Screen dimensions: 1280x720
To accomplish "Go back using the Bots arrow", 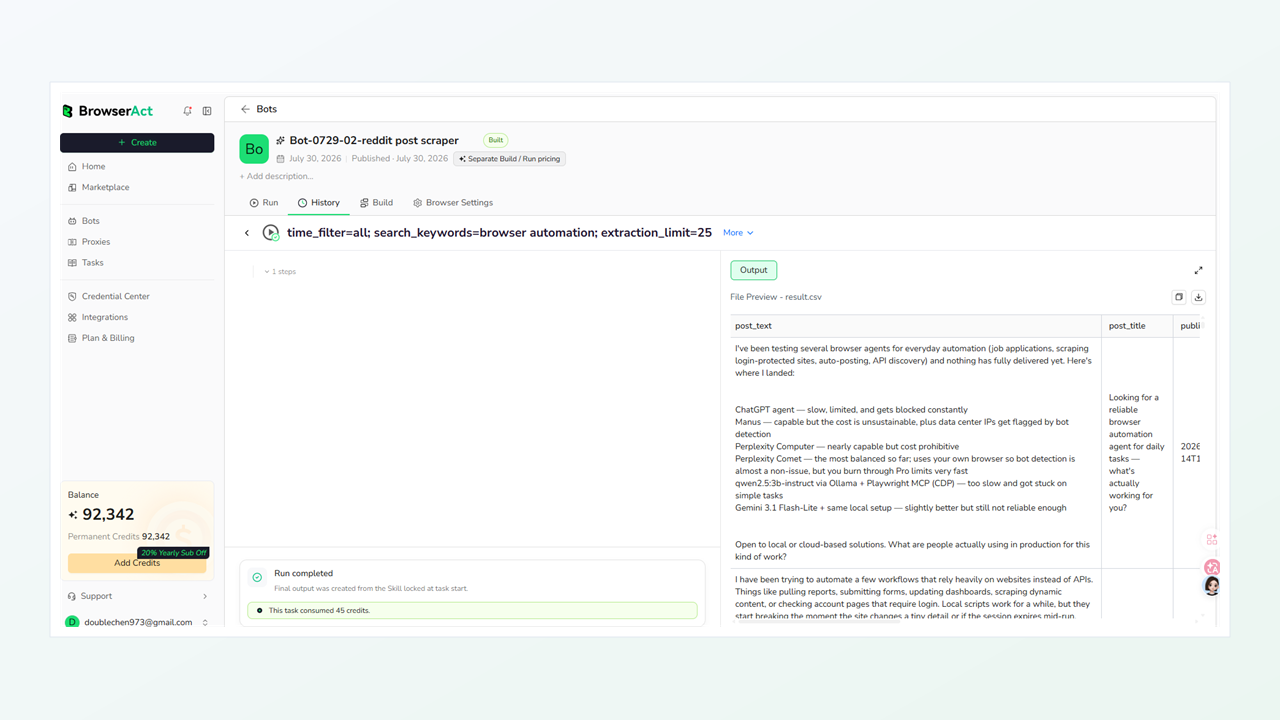I will pyautogui.click(x=245, y=109).
